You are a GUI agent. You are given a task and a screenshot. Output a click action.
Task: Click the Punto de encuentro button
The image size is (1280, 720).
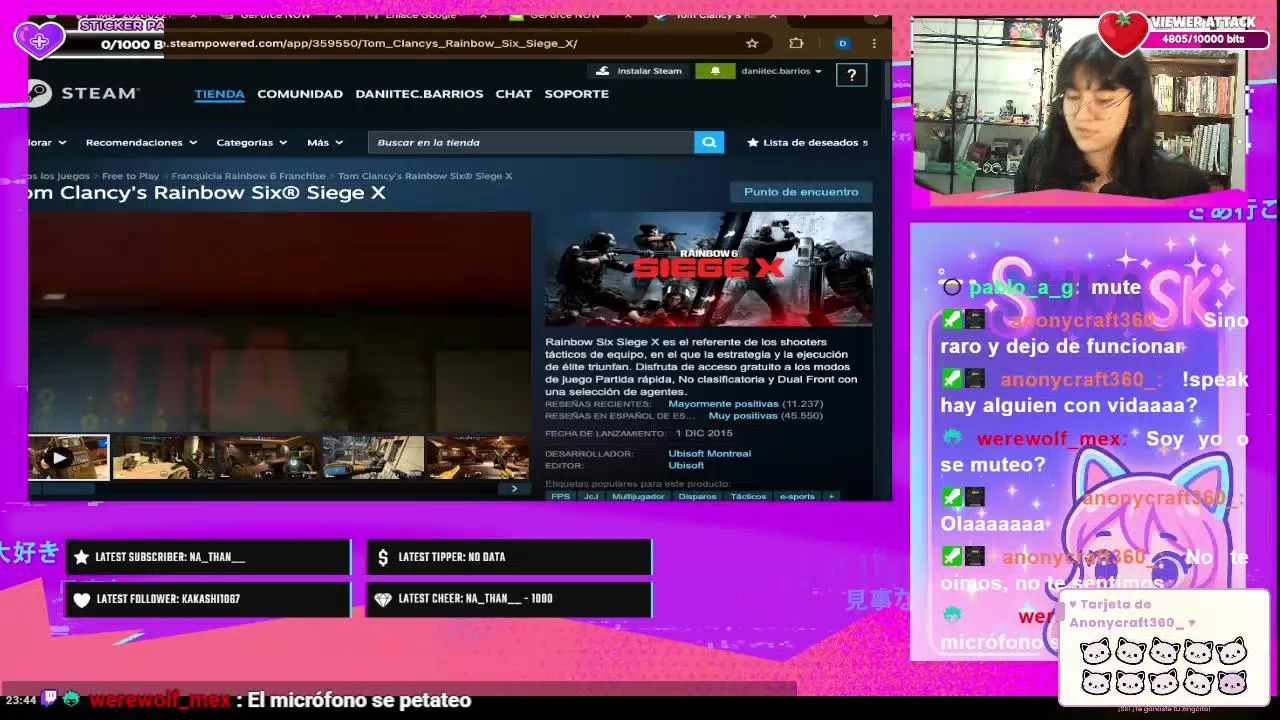click(801, 191)
